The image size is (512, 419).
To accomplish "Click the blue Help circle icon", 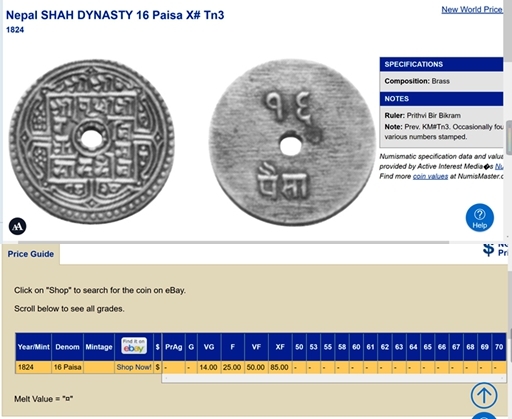I will pos(480,218).
